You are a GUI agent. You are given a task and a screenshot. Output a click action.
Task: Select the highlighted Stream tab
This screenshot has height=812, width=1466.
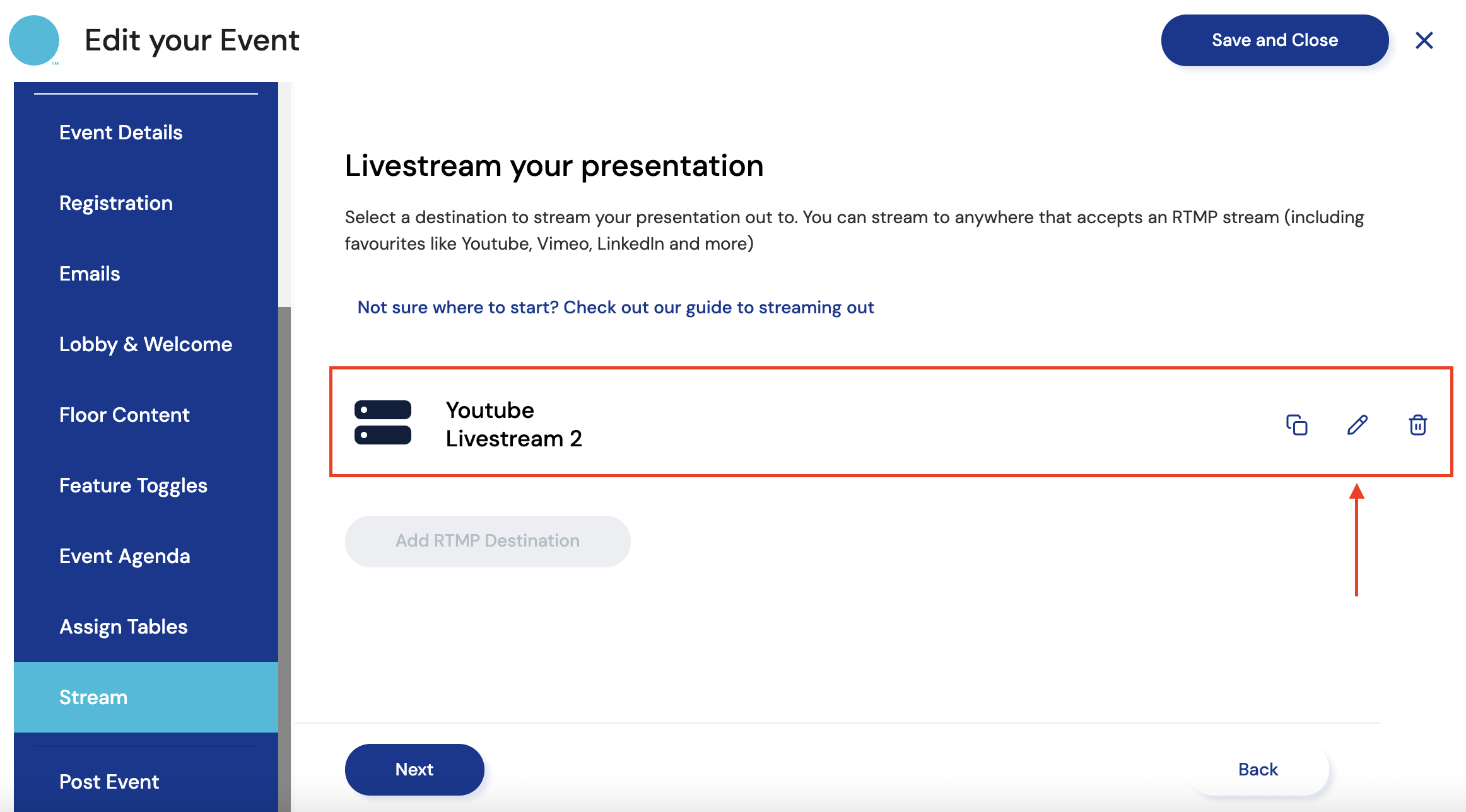coord(93,697)
